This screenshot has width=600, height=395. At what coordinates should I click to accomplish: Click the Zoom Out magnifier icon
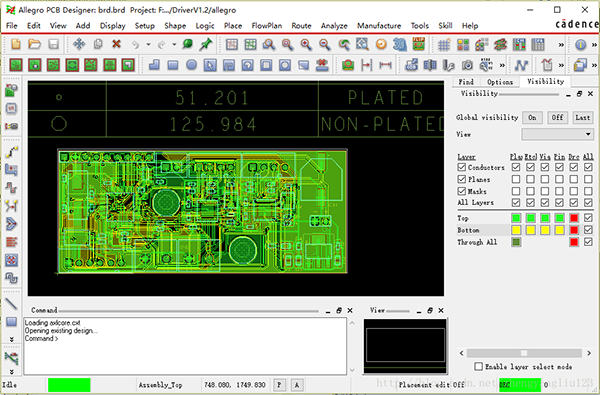coord(324,44)
